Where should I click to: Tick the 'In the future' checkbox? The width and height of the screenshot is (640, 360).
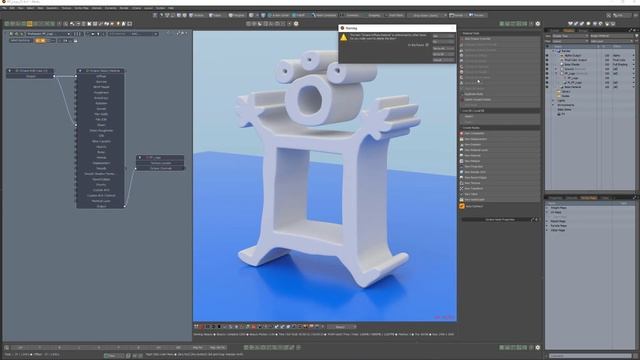click(x=427, y=45)
